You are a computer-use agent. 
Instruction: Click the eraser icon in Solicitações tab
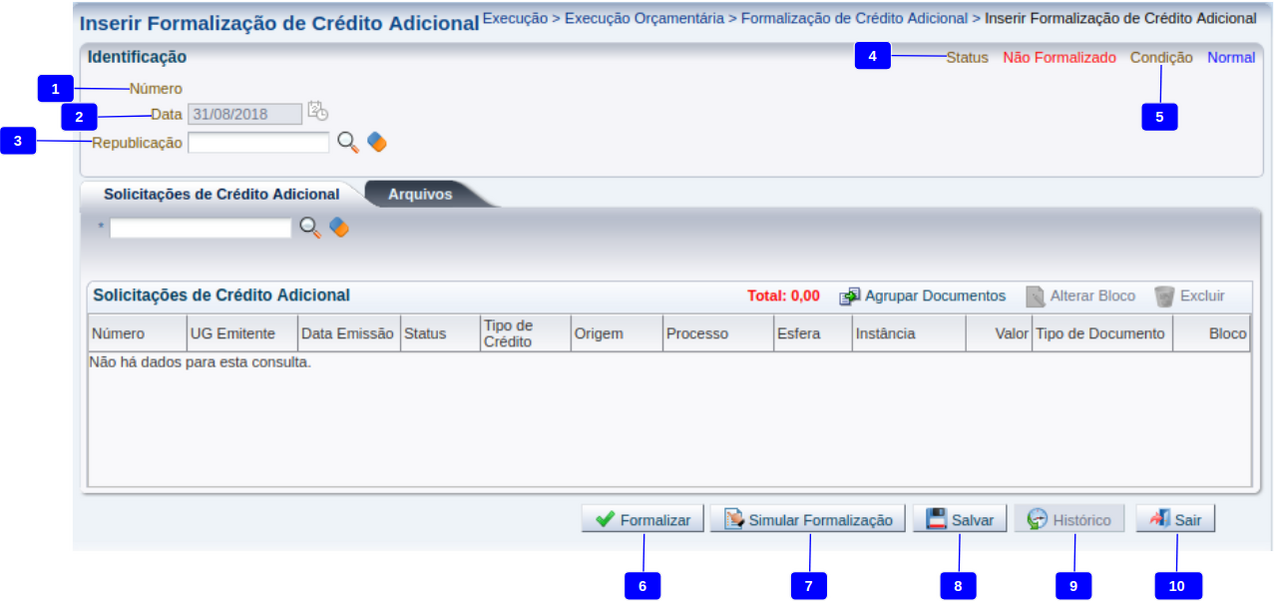339,229
